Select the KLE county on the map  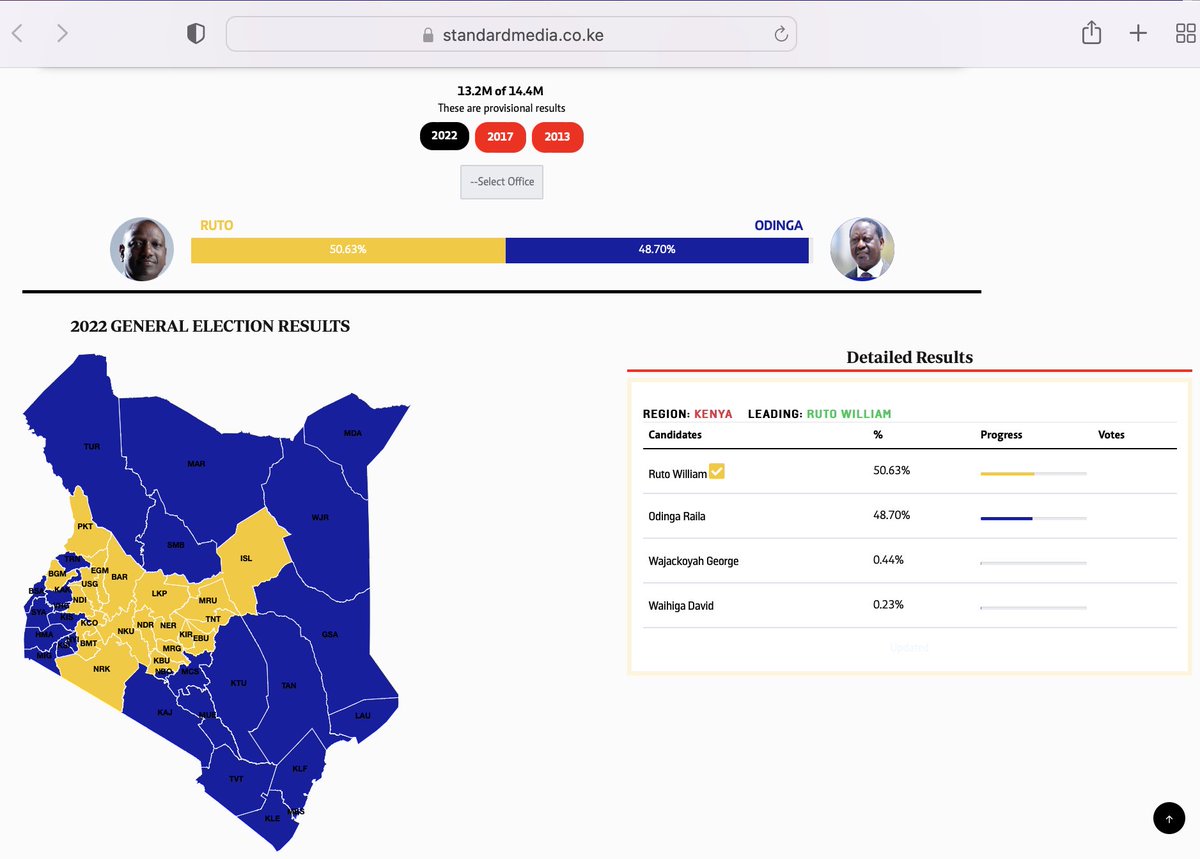(272, 818)
